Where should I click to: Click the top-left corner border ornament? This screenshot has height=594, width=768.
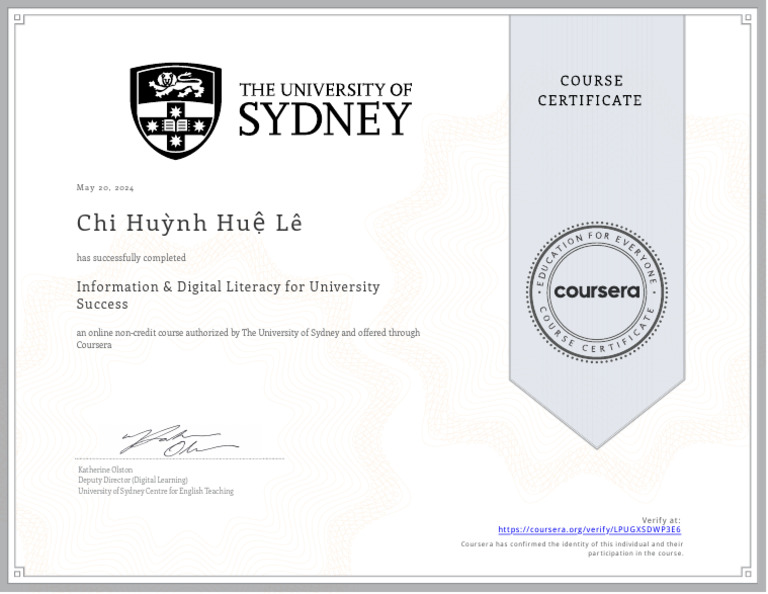click(18, 16)
